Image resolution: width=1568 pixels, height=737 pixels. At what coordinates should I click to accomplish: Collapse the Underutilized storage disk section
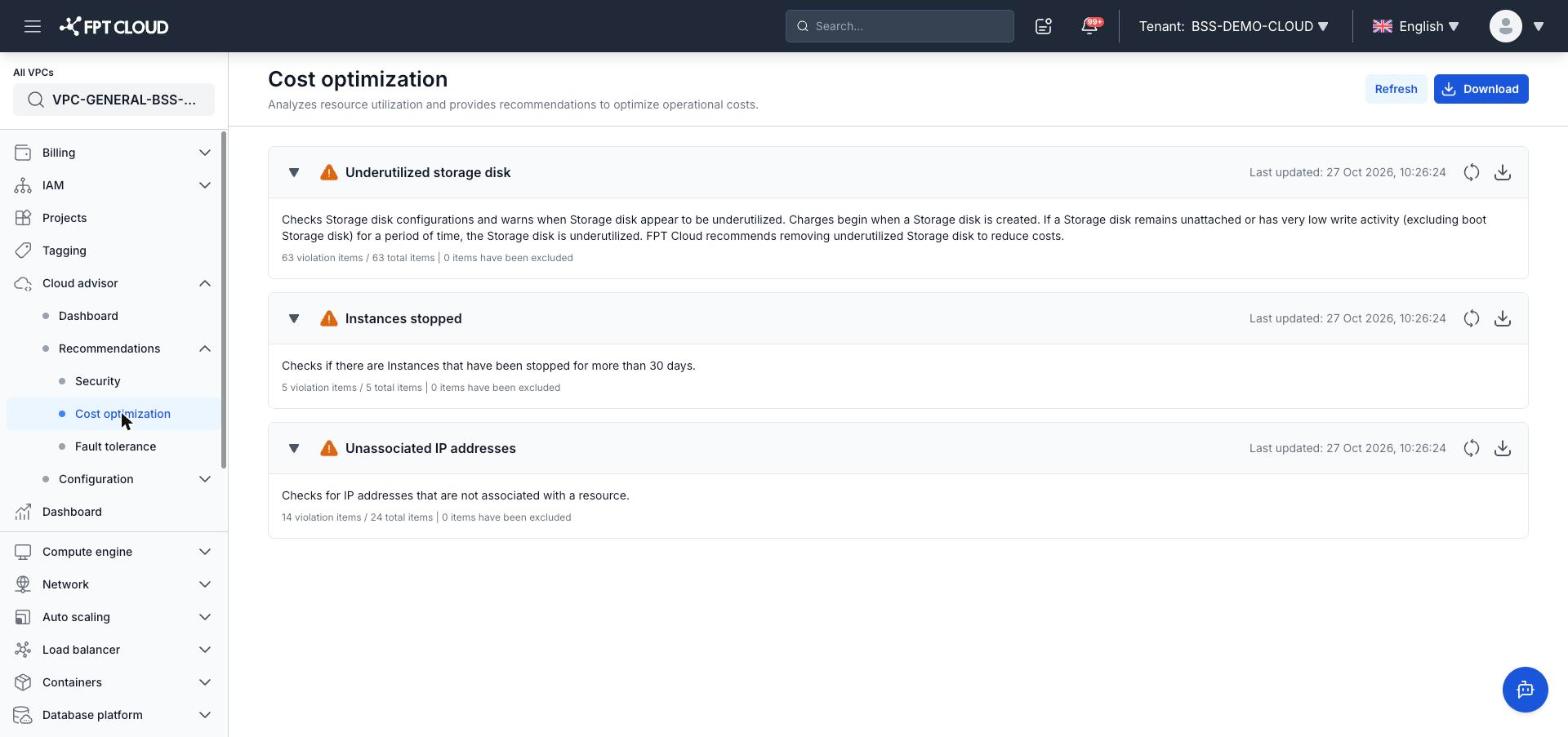tap(294, 172)
